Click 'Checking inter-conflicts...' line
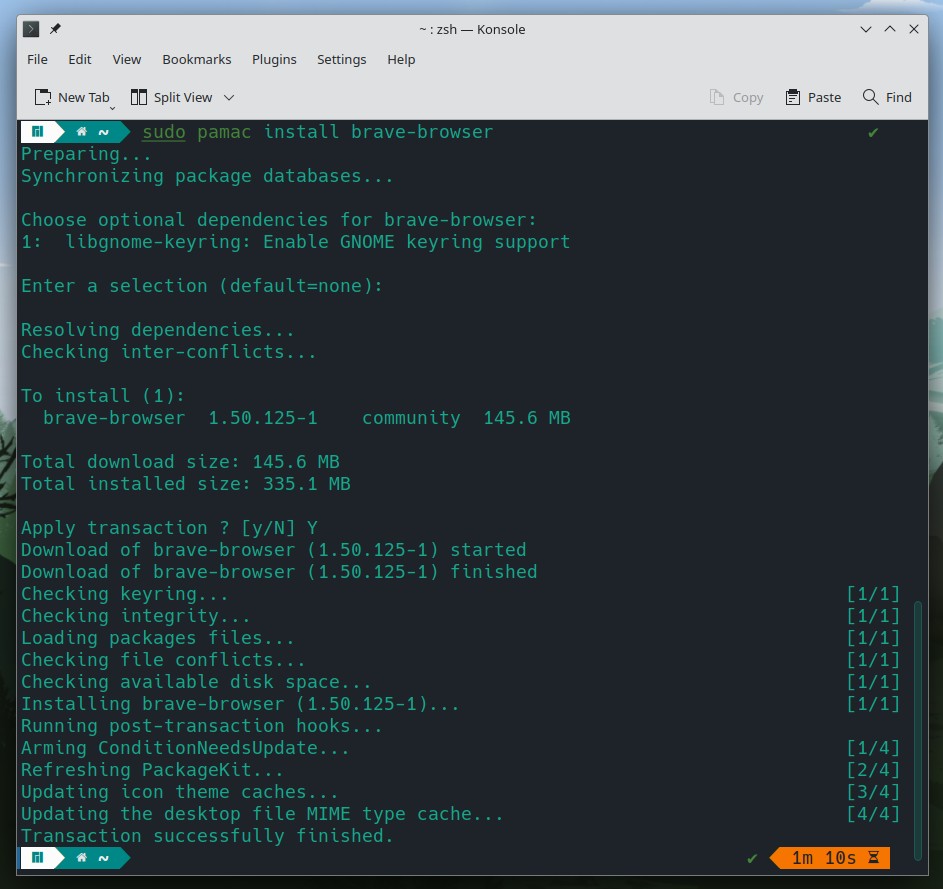 click(168, 352)
